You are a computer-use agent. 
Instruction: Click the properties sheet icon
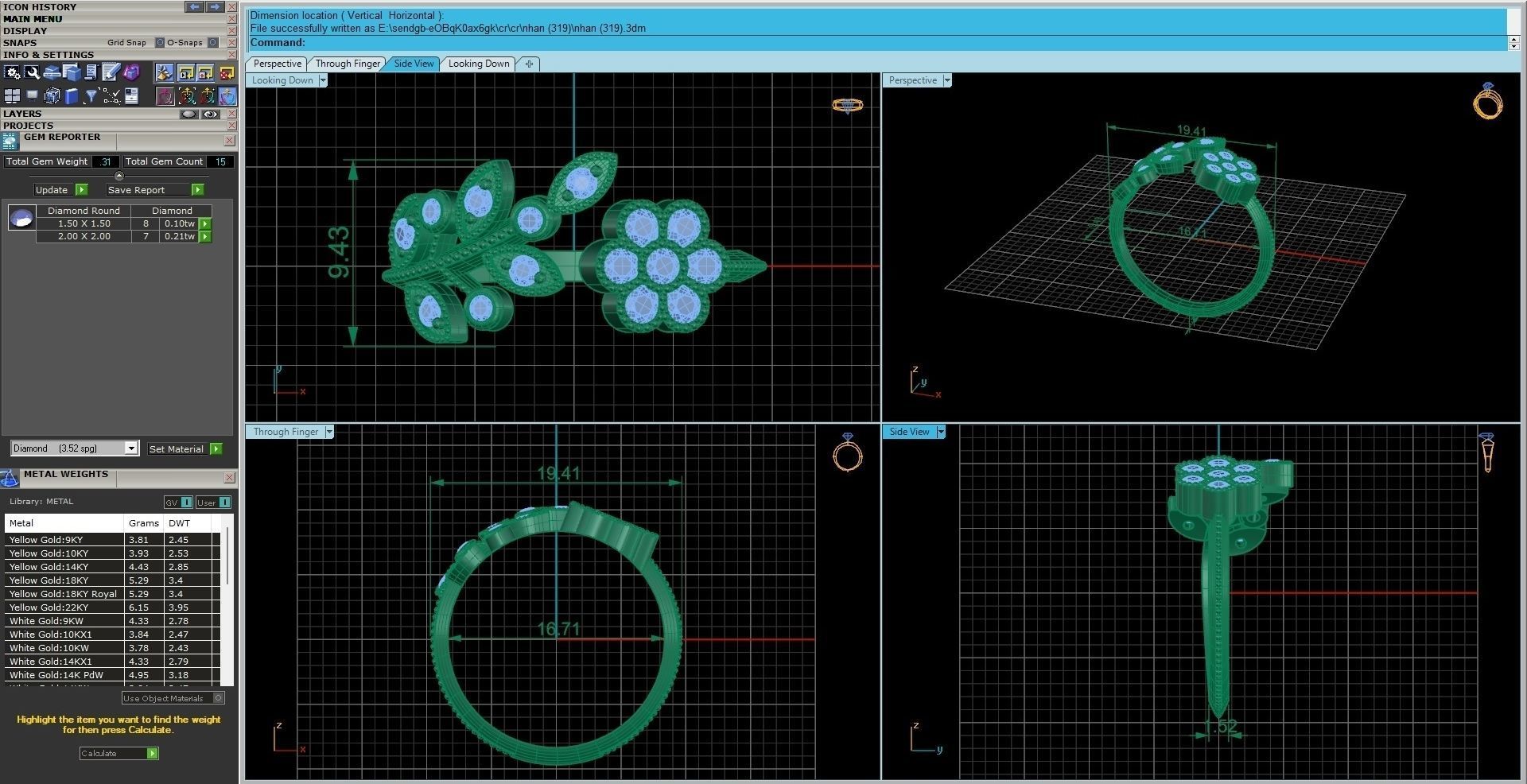tap(131, 96)
